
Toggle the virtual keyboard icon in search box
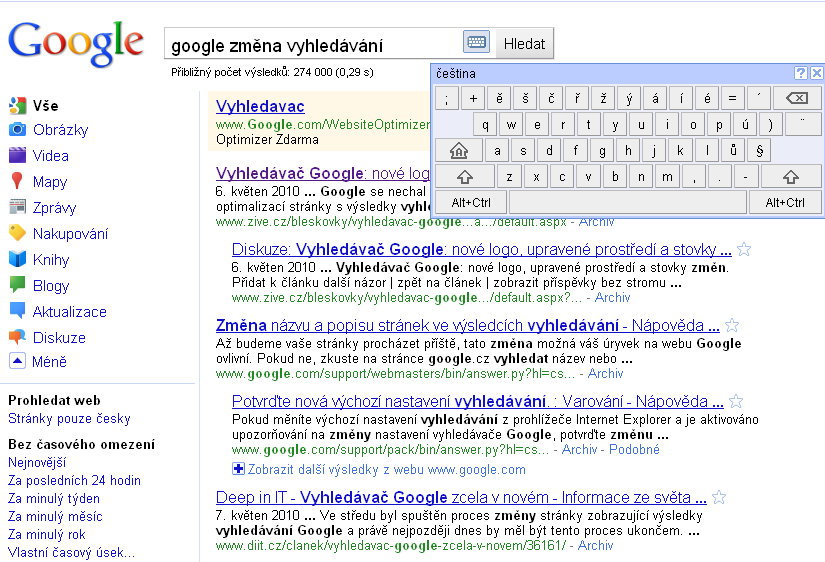click(x=477, y=42)
